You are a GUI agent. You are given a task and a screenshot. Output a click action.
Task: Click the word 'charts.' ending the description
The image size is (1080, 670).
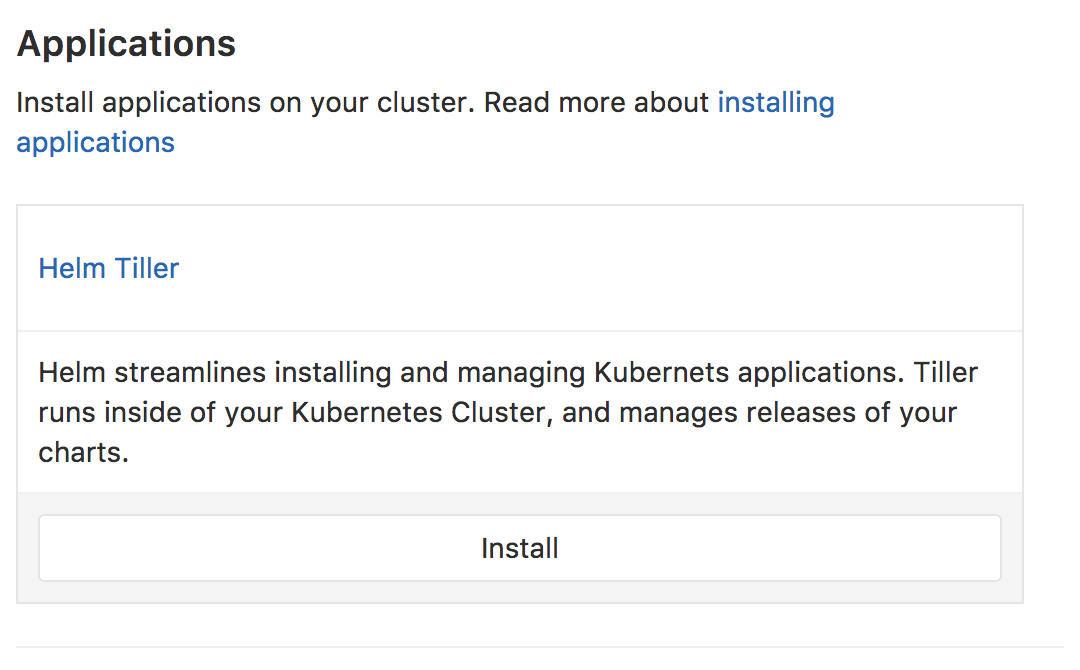pyautogui.click(x=84, y=452)
